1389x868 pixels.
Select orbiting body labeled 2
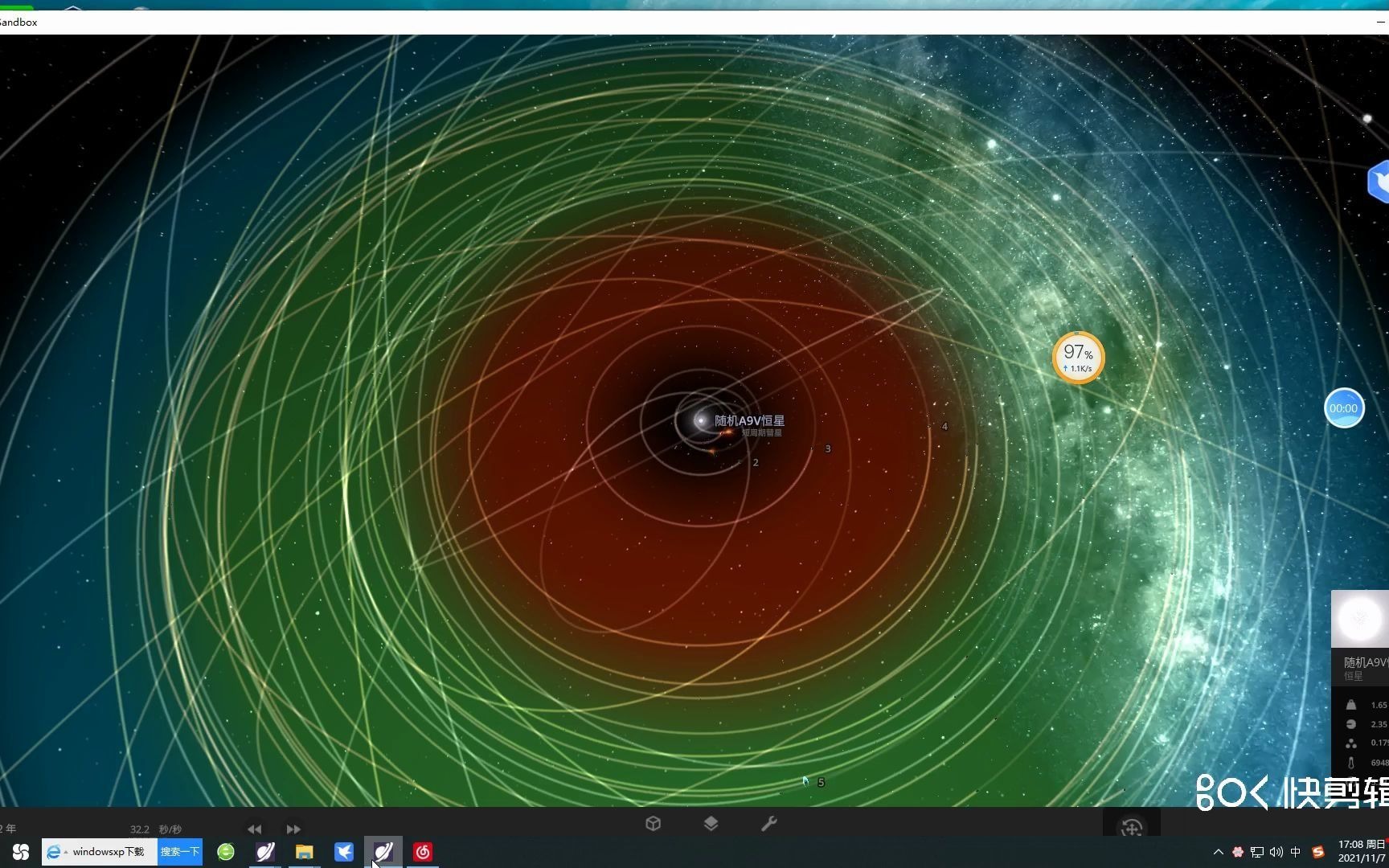pos(756,462)
